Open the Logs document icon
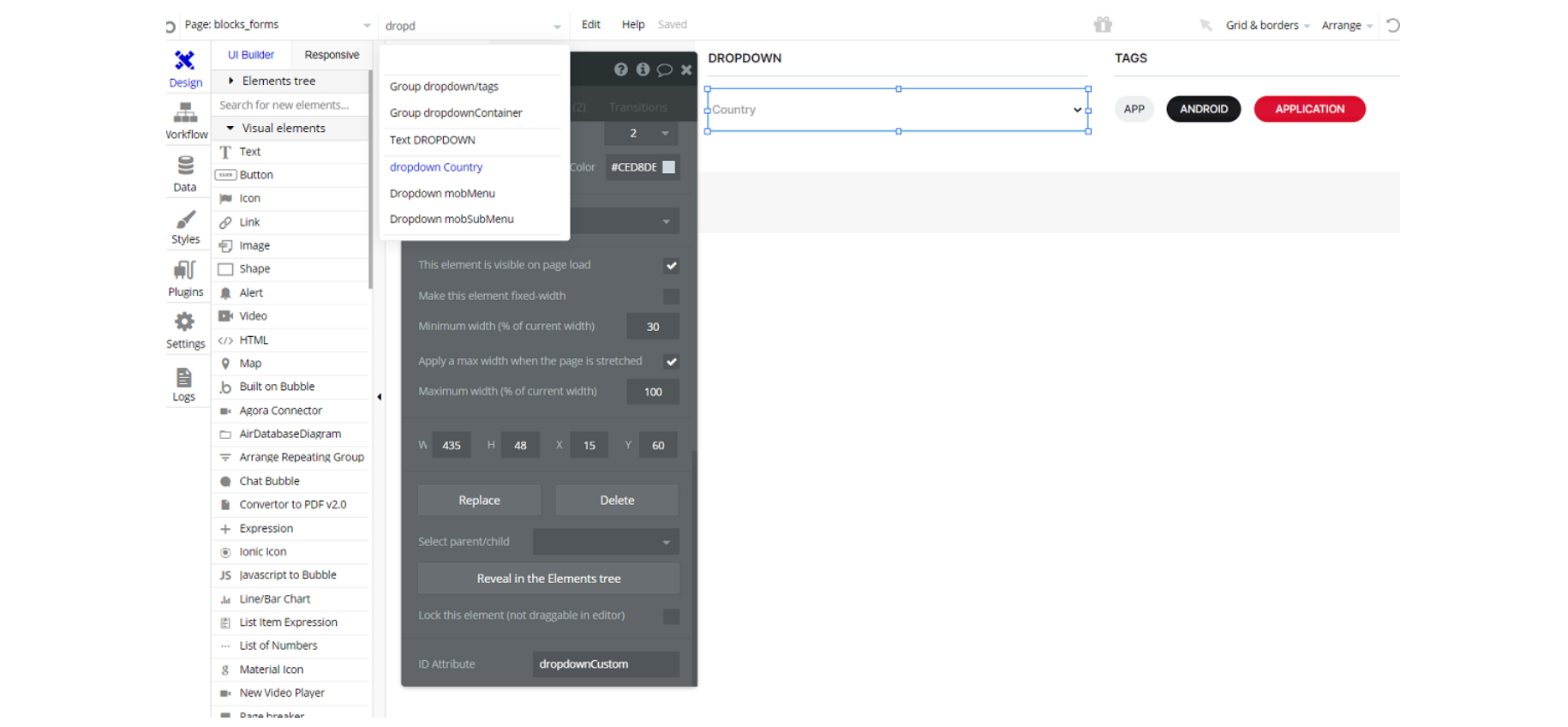Viewport: 1568px width, 727px height. [184, 377]
